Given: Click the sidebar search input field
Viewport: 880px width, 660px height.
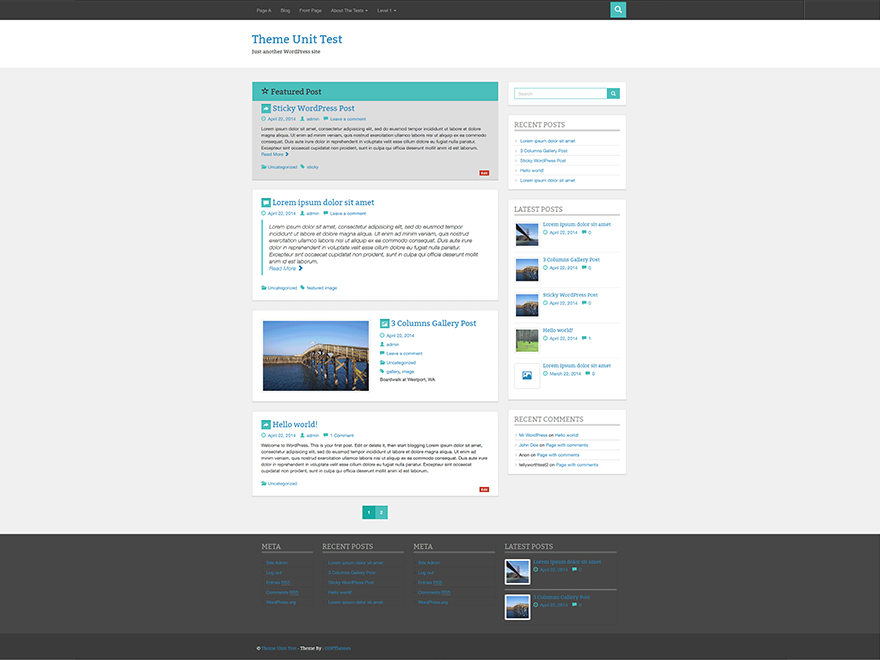Looking at the screenshot, I should [560, 94].
